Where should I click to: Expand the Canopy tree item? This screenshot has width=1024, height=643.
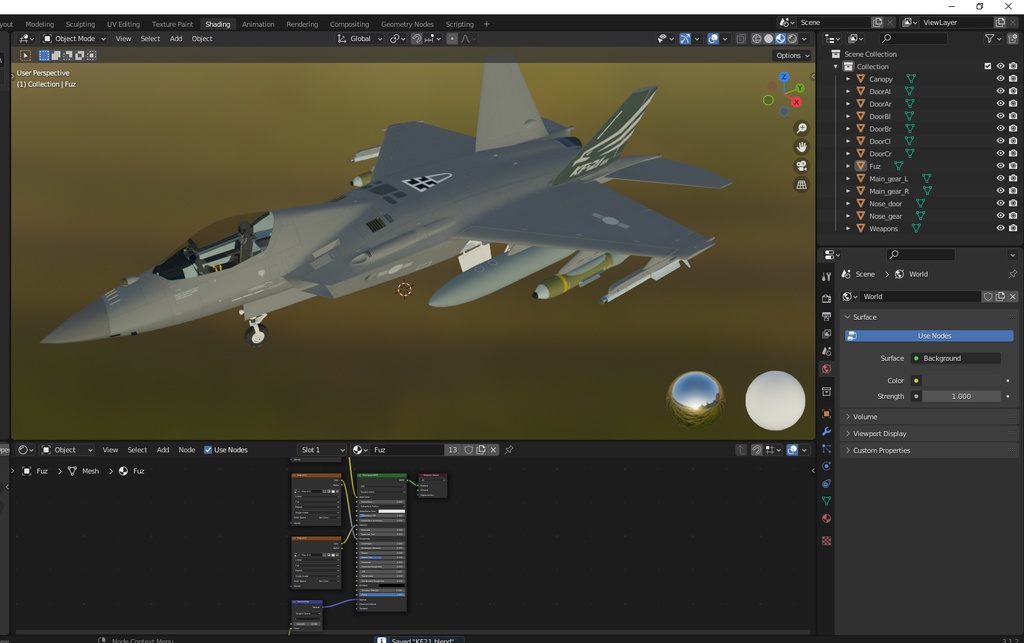(x=848, y=79)
